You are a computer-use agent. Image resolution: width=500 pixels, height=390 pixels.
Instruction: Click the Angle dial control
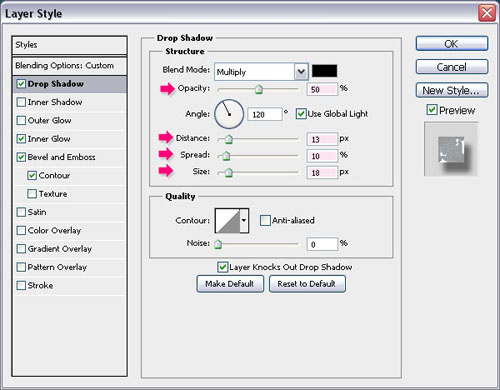(229, 114)
